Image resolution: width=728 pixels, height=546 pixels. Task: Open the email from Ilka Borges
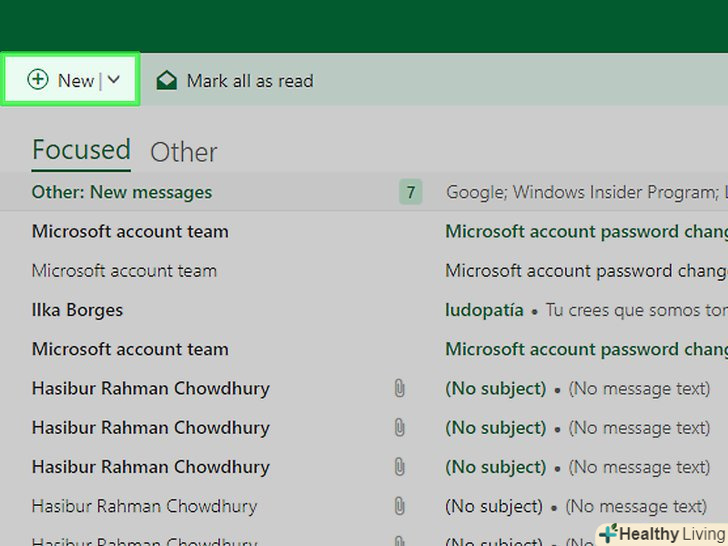tap(77, 310)
